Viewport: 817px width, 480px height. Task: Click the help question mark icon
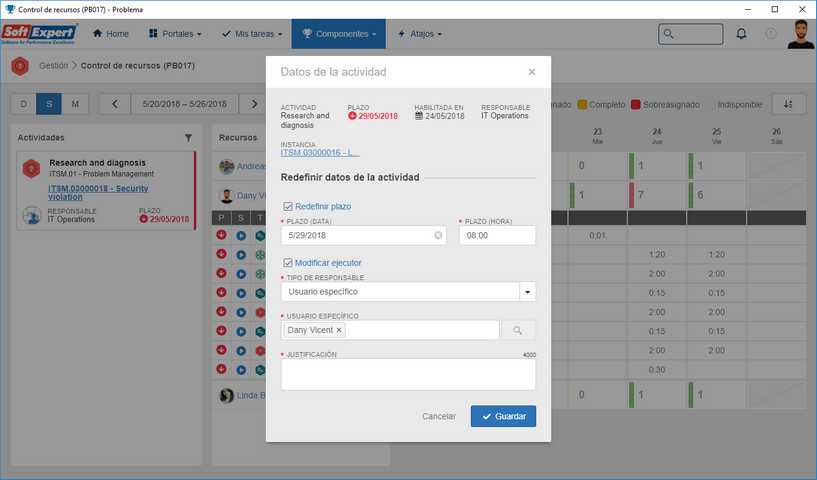771,34
